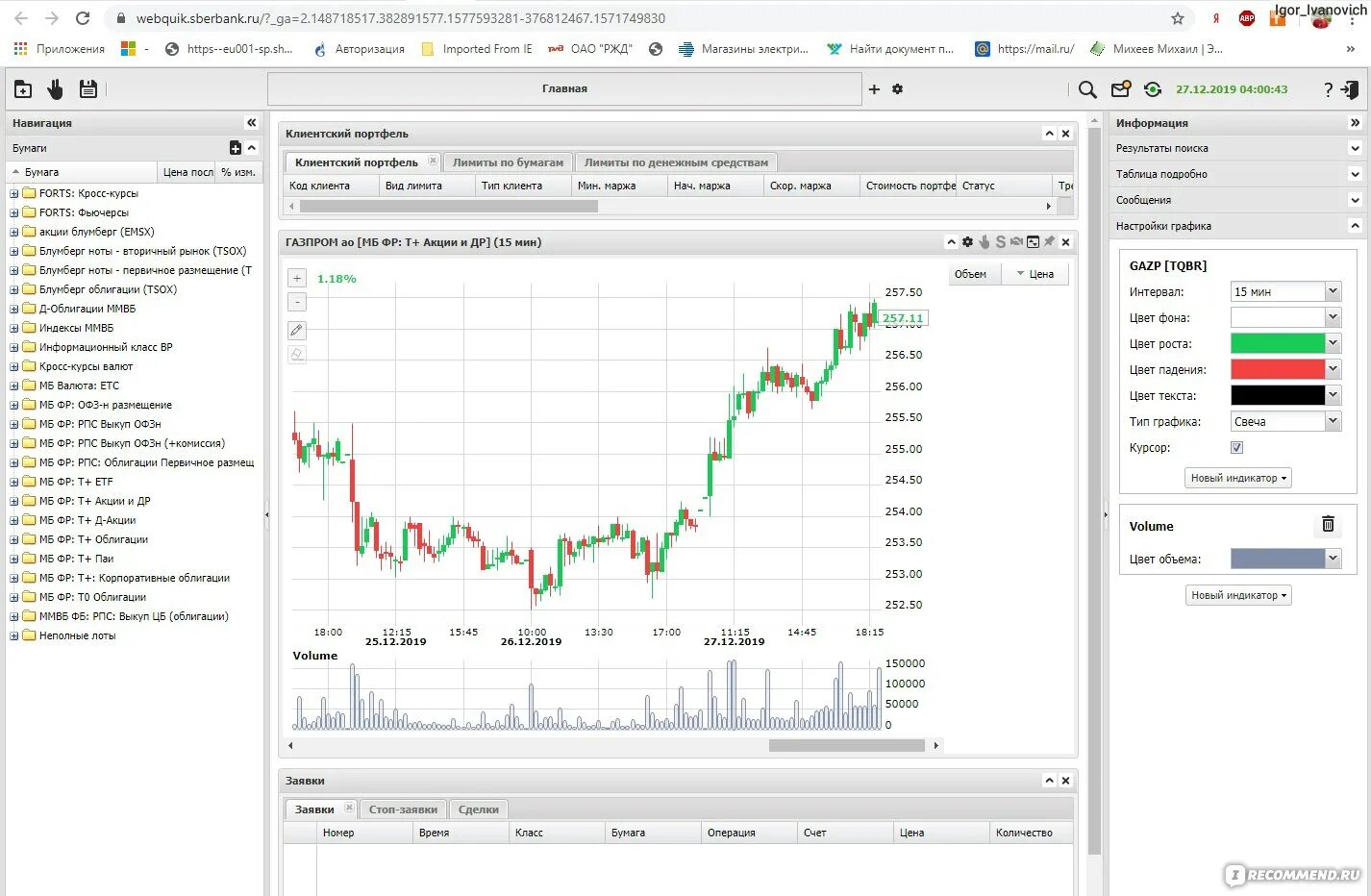Screen dimensions: 1371x896
Task: Reload the browser page
Action: 83,18
